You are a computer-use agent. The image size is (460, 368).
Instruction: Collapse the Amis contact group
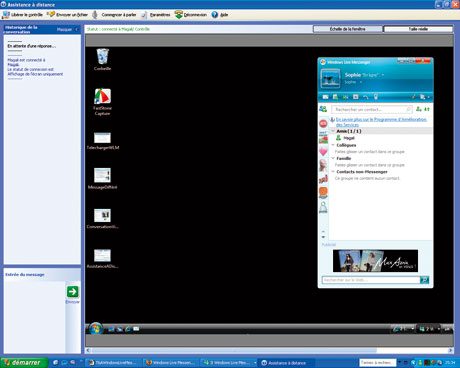pyautogui.click(x=333, y=131)
